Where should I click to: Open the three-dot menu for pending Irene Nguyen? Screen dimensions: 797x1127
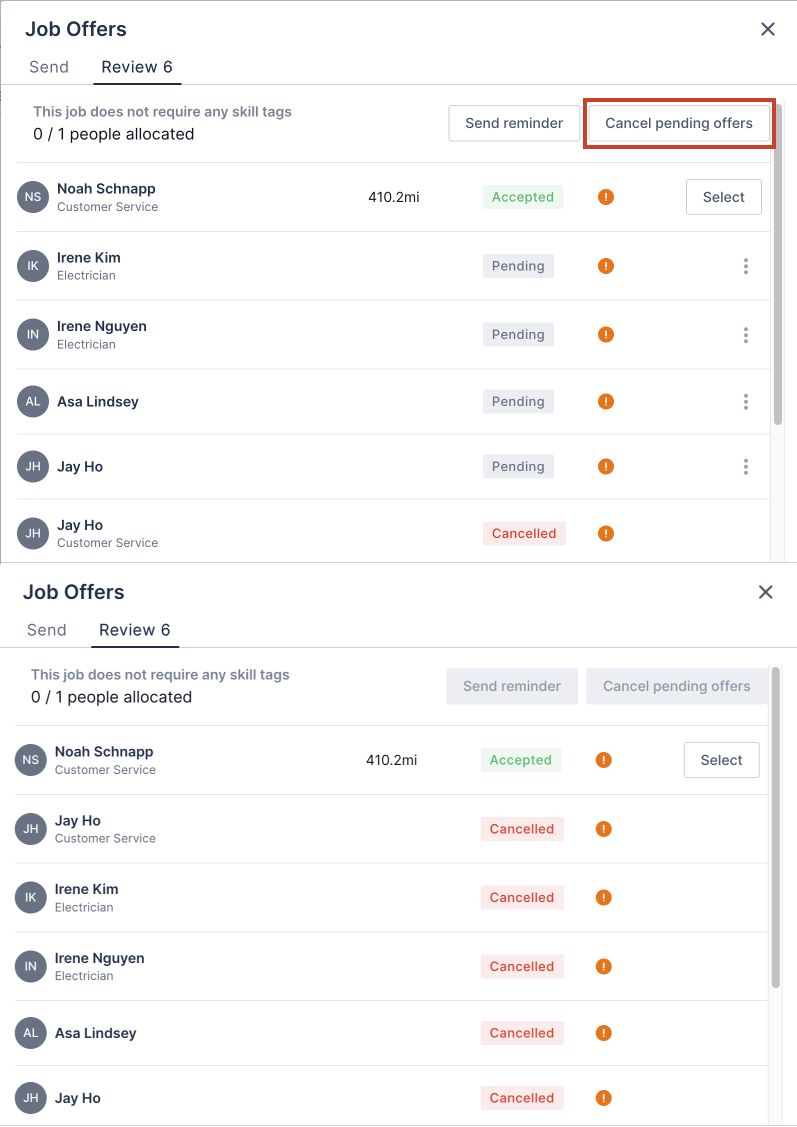(746, 335)
